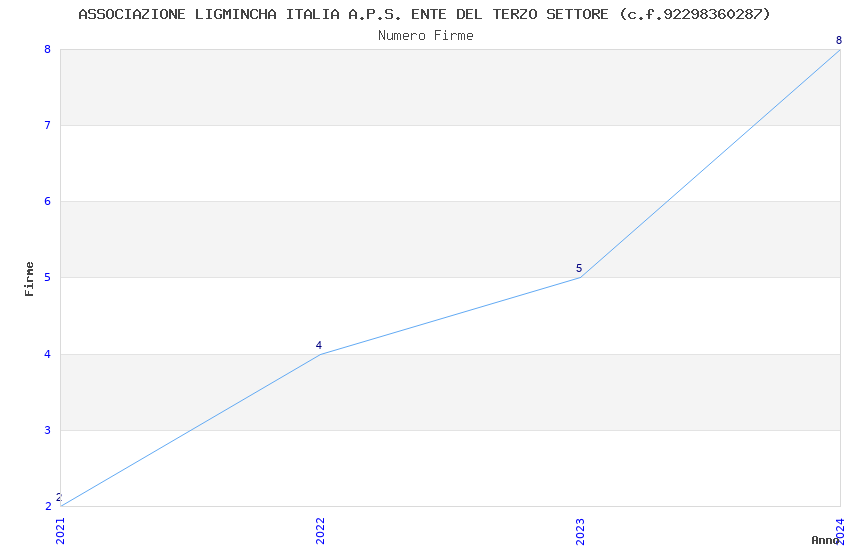This screenshot has width=850, height=550.
Task: Click y-axis tick value 3
Action: [x=48, y=430]
